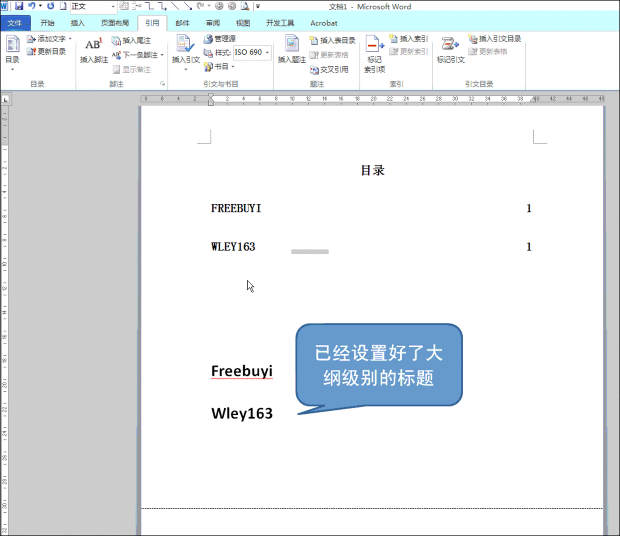This screenshot has height=536, width=620.
Task: Click page number 1 of the FREEBUYI entry
Action: [x=529, y=208]
